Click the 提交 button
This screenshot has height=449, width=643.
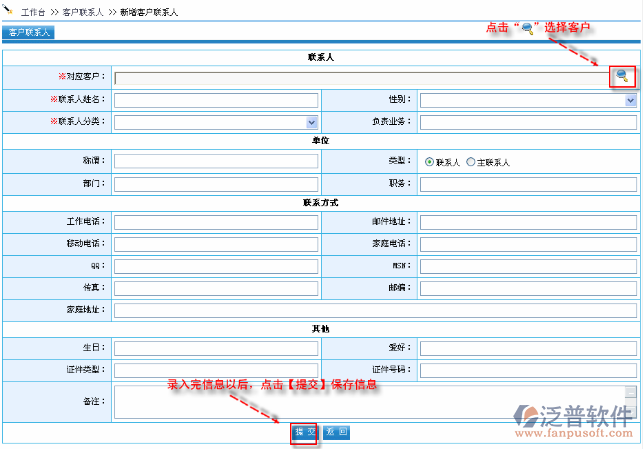click(305, 432)
